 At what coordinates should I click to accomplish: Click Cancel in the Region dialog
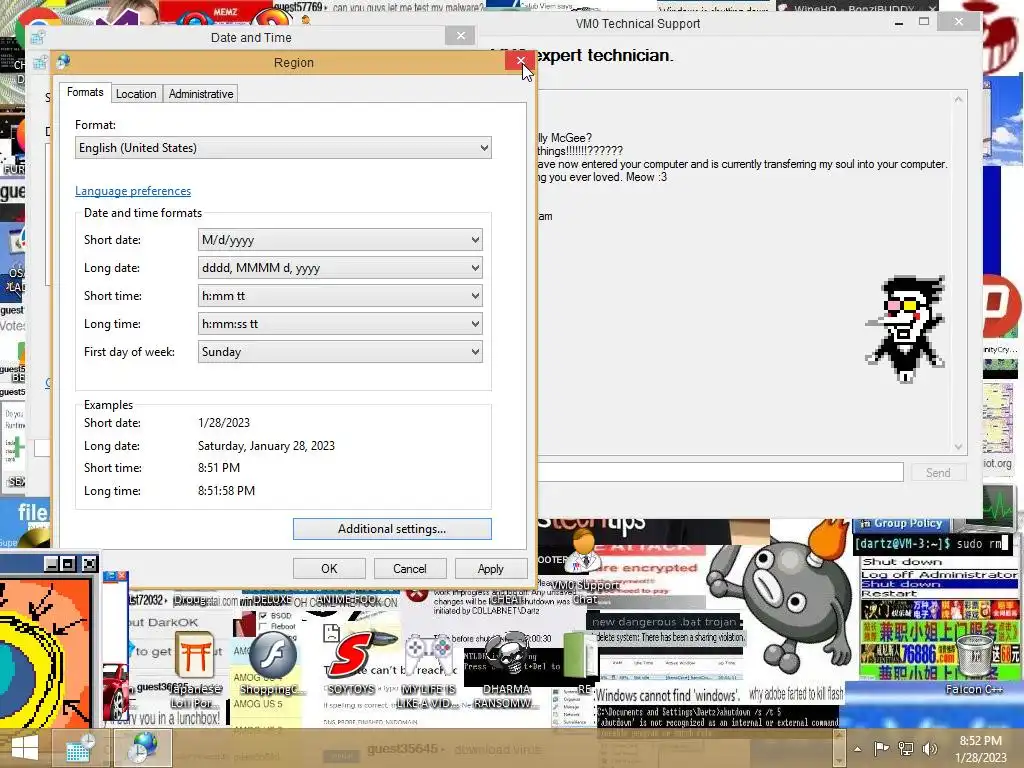pyautogui.click(x=409, y=569)
